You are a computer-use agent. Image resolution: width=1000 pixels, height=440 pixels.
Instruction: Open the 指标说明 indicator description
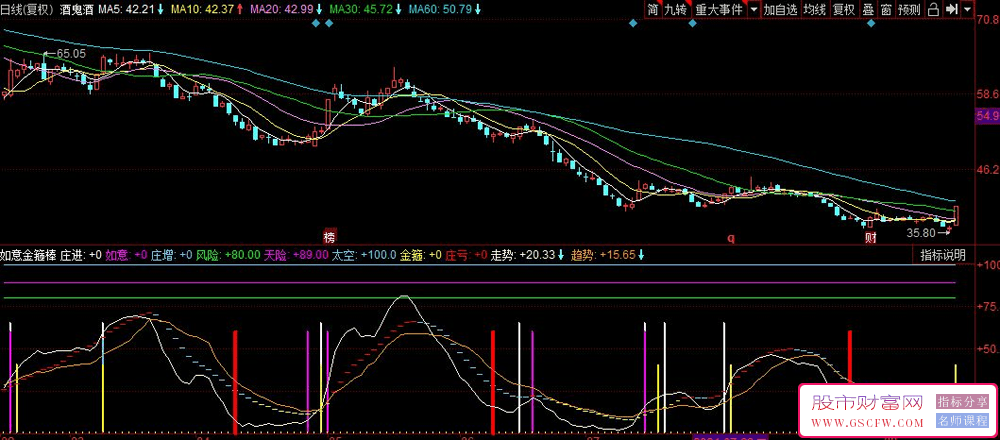pos(943,255)
